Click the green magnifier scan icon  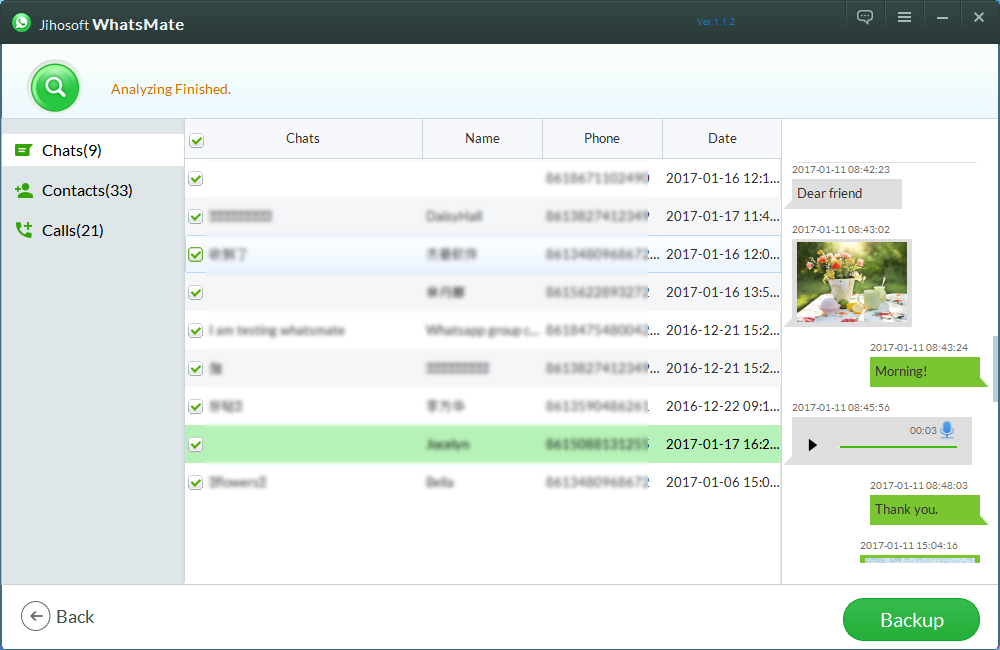(x=55, y=87)
